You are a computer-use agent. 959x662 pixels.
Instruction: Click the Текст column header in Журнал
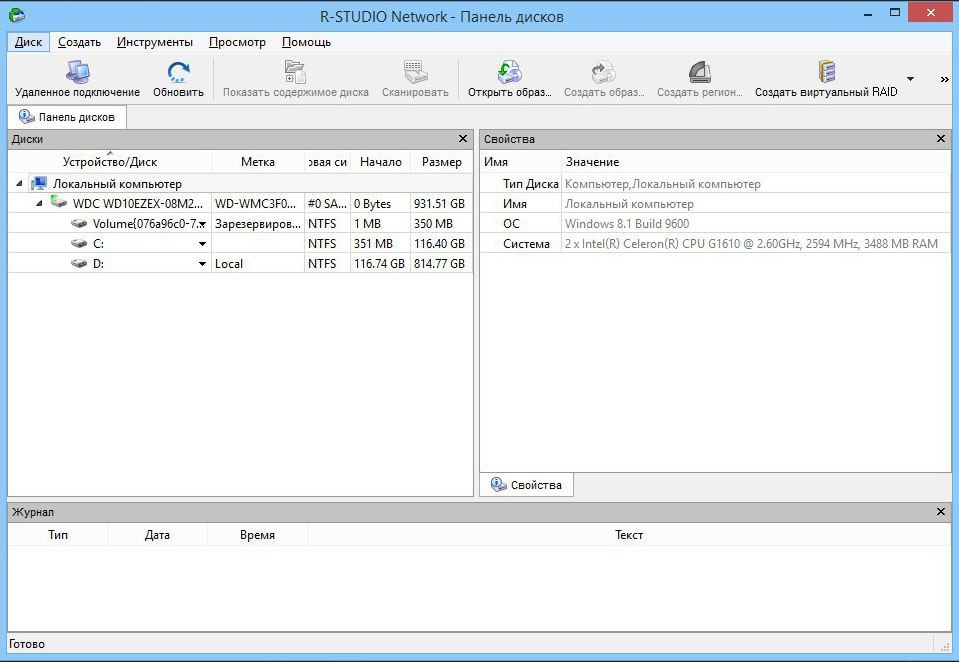(629, 535)
